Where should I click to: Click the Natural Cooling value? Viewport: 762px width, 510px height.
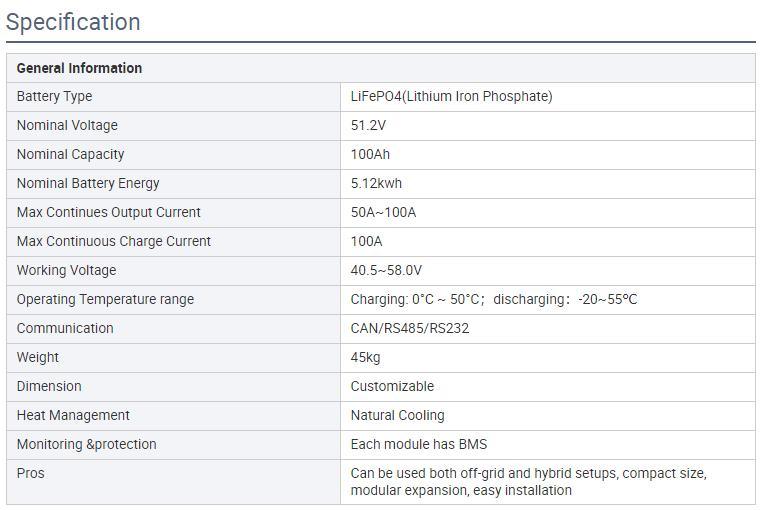pos(397,416)
